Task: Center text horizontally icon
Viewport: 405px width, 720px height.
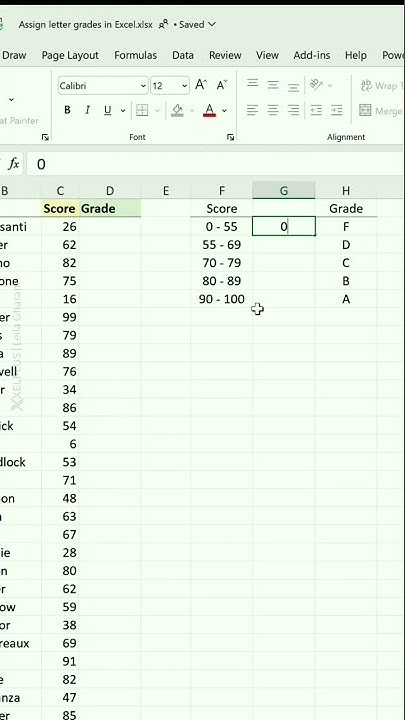Action: tap(273, 110)
